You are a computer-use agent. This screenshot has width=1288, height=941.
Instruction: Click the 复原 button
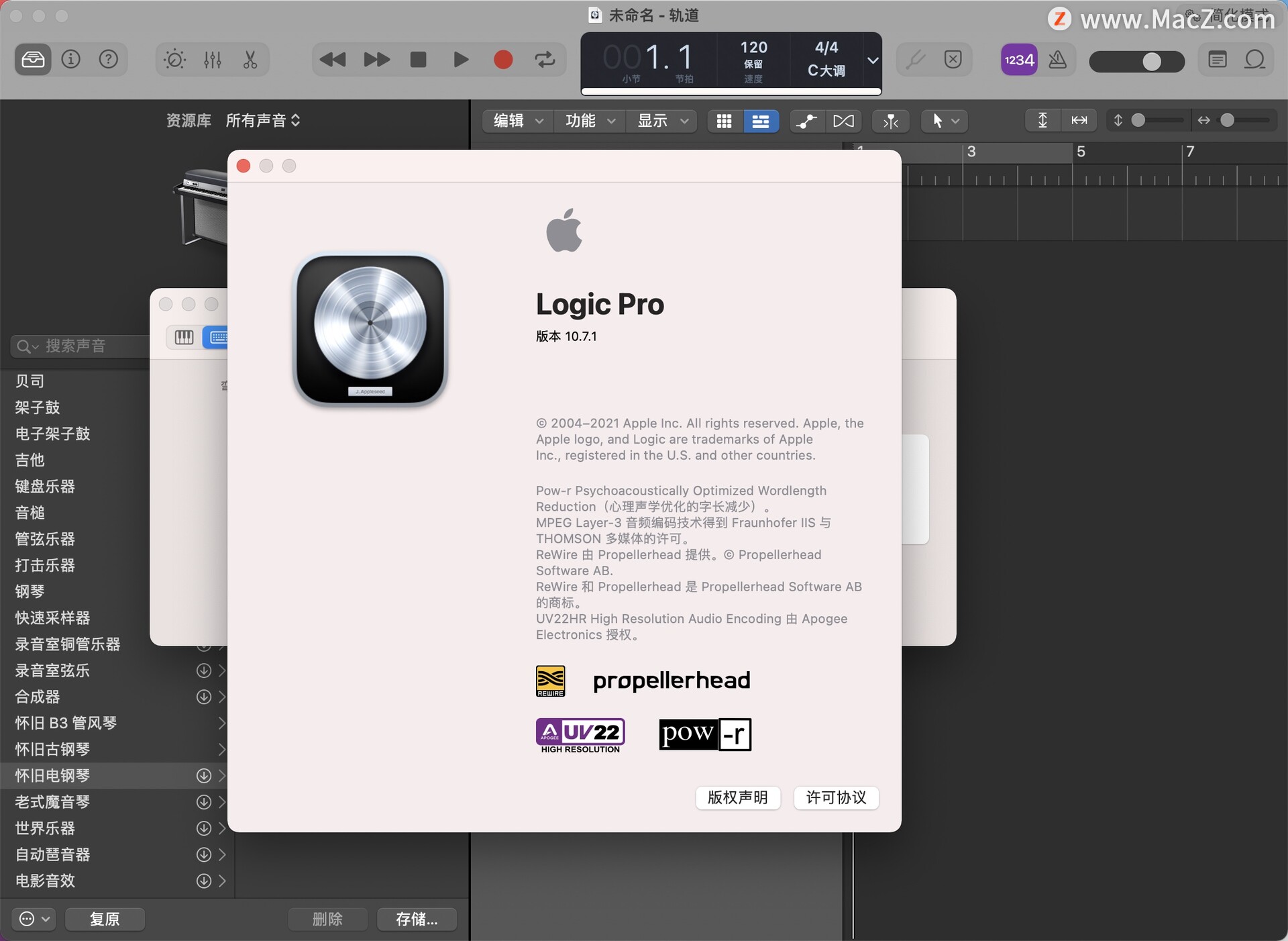click(x=105, y=919)
